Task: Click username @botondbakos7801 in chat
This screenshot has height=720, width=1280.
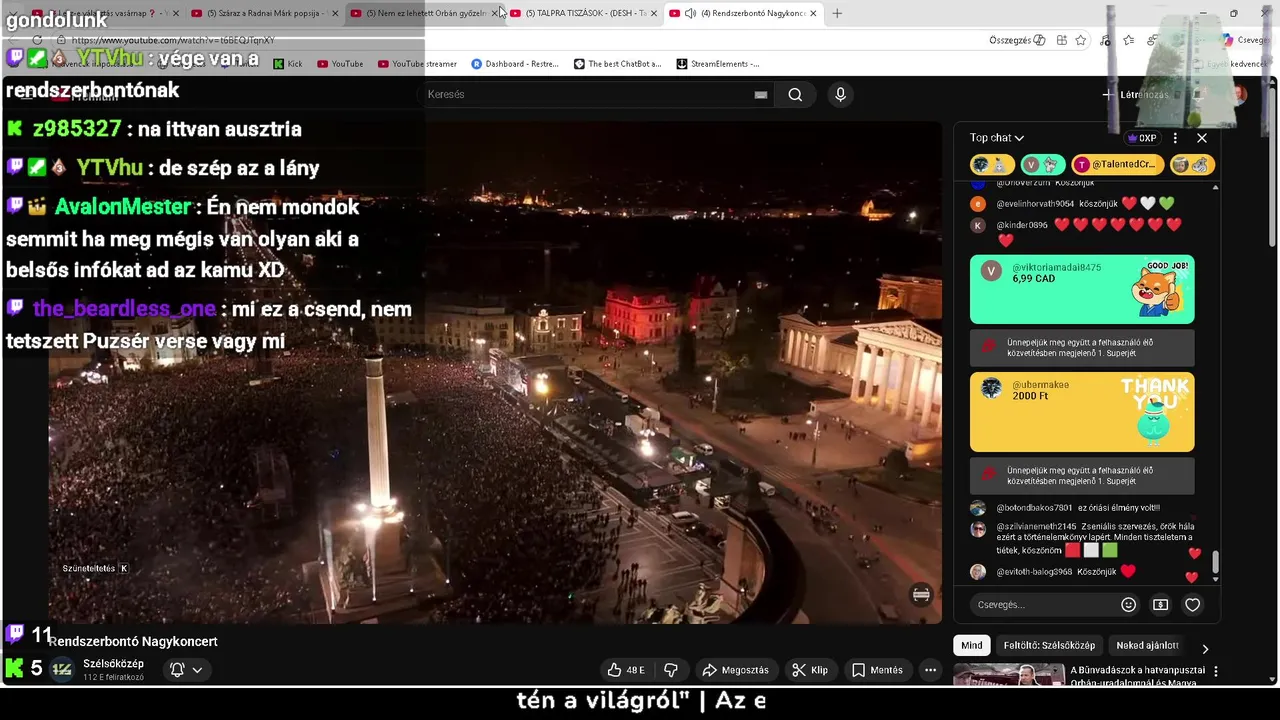Action: click(x=1034, y=508)
